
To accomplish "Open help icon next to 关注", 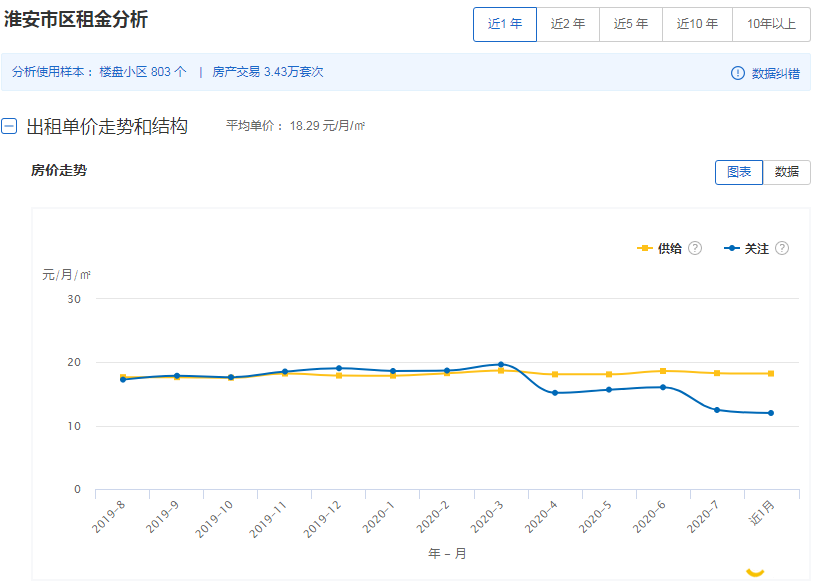I will click(782, 248).
